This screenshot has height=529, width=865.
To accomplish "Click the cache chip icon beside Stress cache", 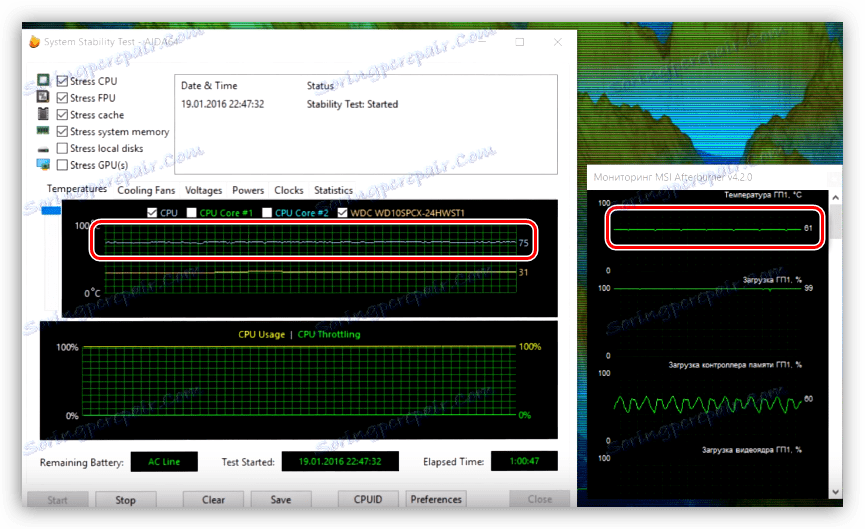I will point(43,114).
